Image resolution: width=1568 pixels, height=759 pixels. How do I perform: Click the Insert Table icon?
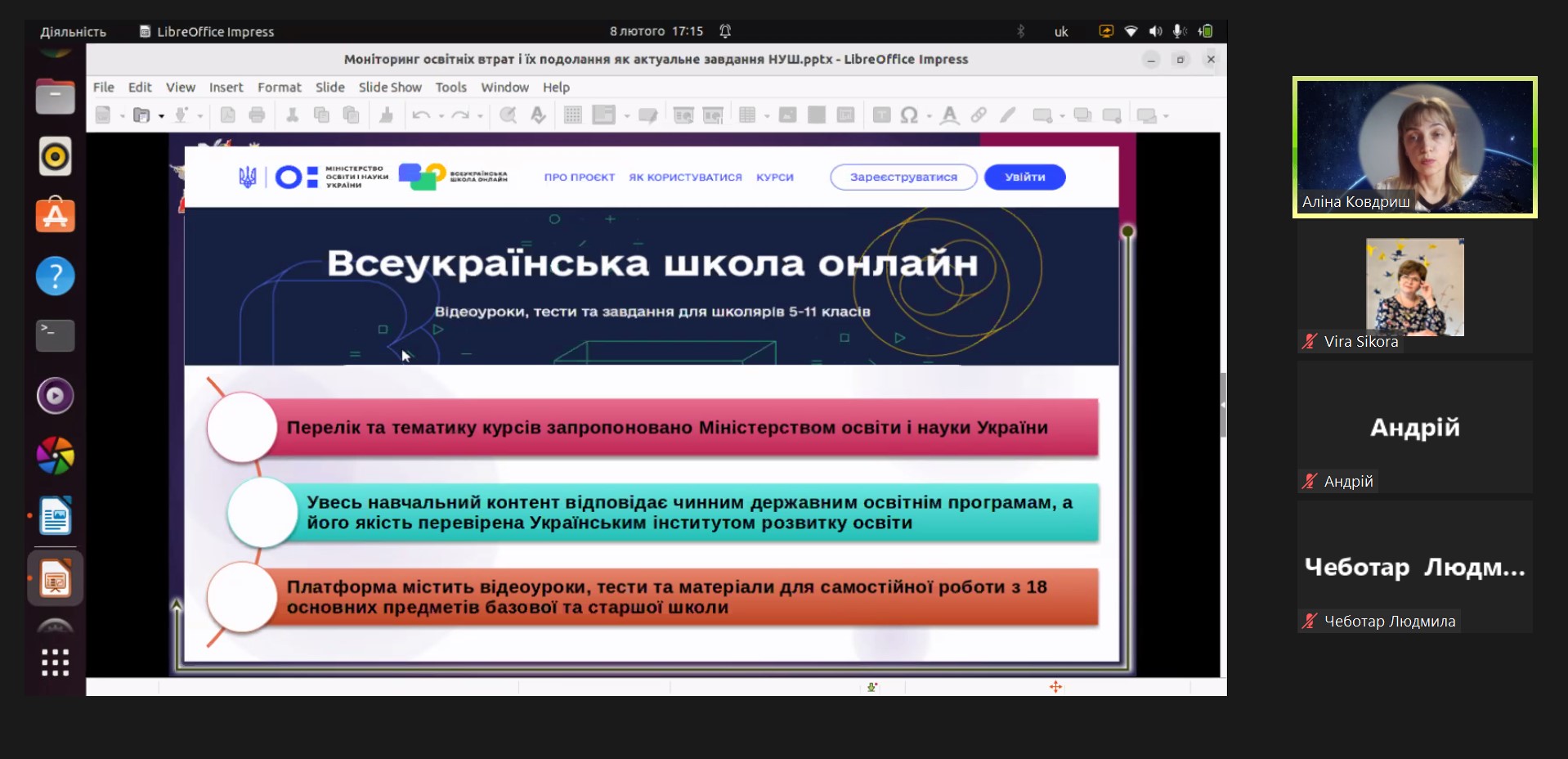tap(747, 115)
